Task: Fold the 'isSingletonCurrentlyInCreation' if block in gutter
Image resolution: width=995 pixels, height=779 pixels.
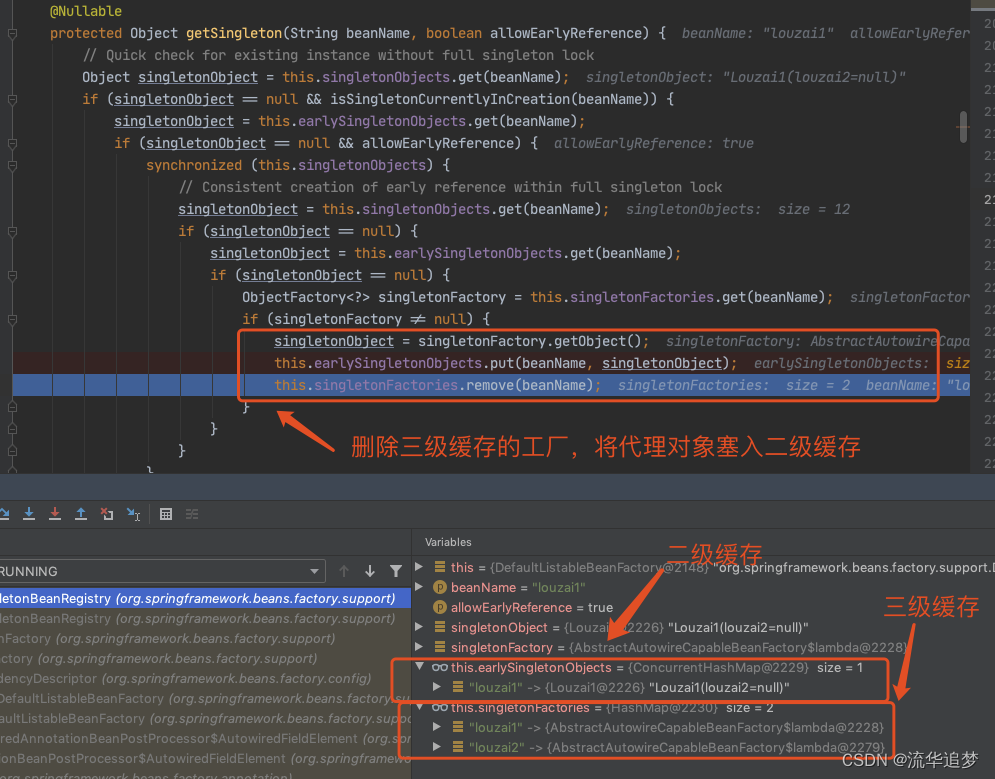Action: [x=12, y=100]
